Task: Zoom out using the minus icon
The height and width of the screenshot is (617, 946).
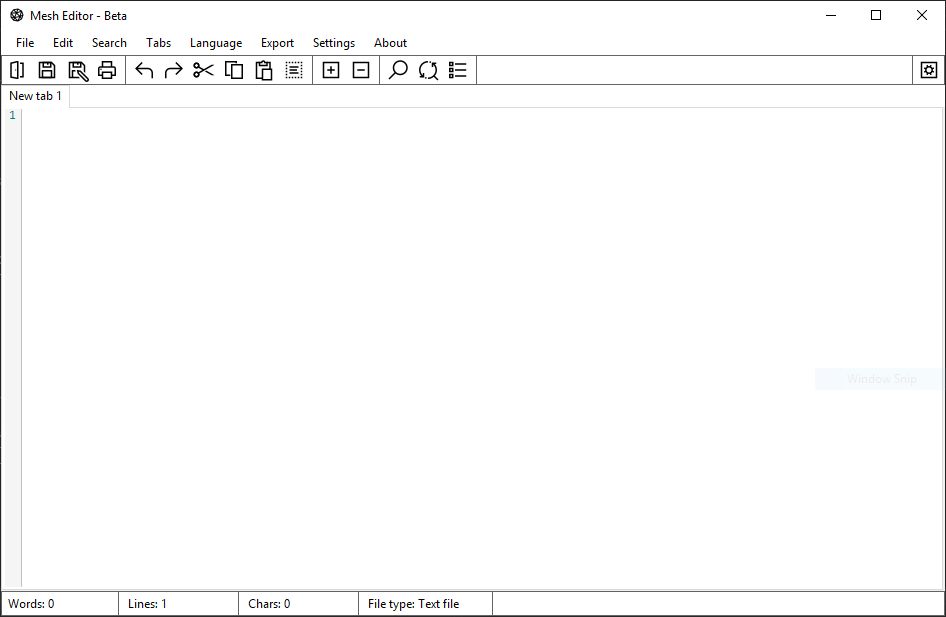Action: point(361,70)
